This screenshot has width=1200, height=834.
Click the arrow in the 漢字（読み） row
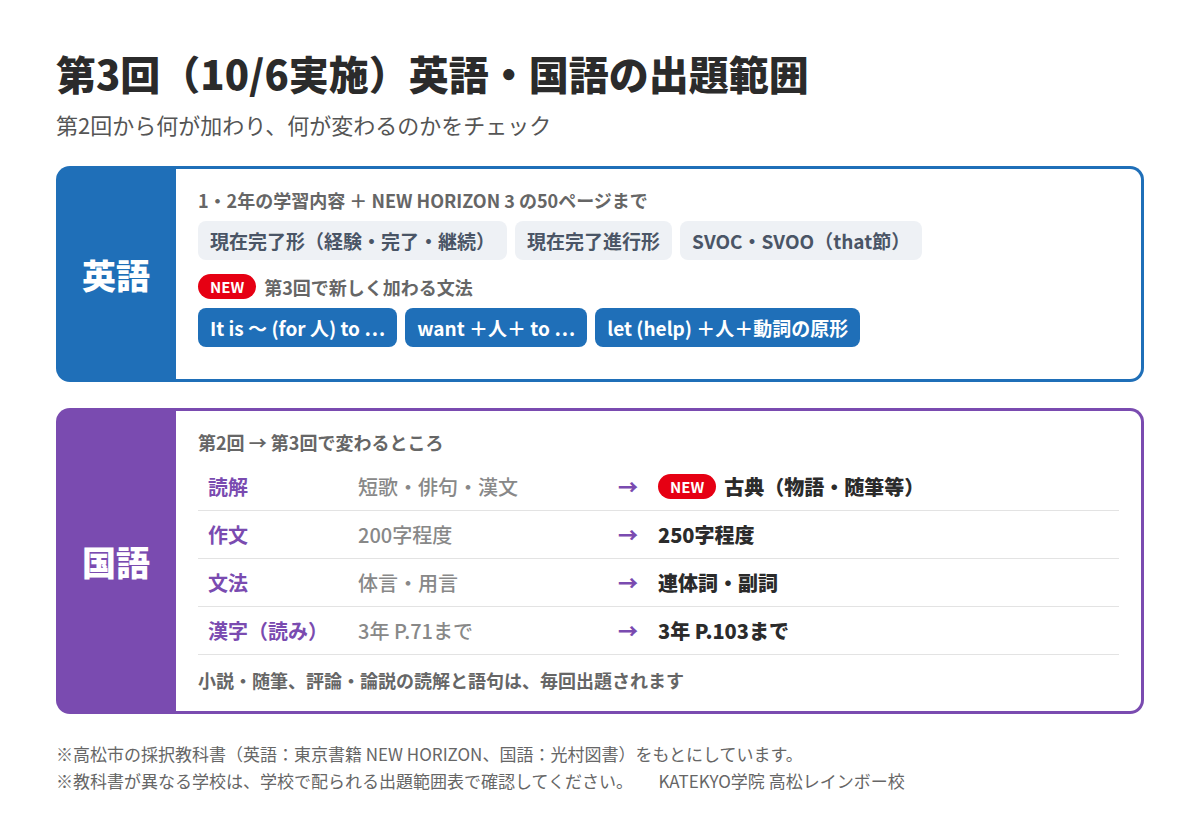coord(627,631)
